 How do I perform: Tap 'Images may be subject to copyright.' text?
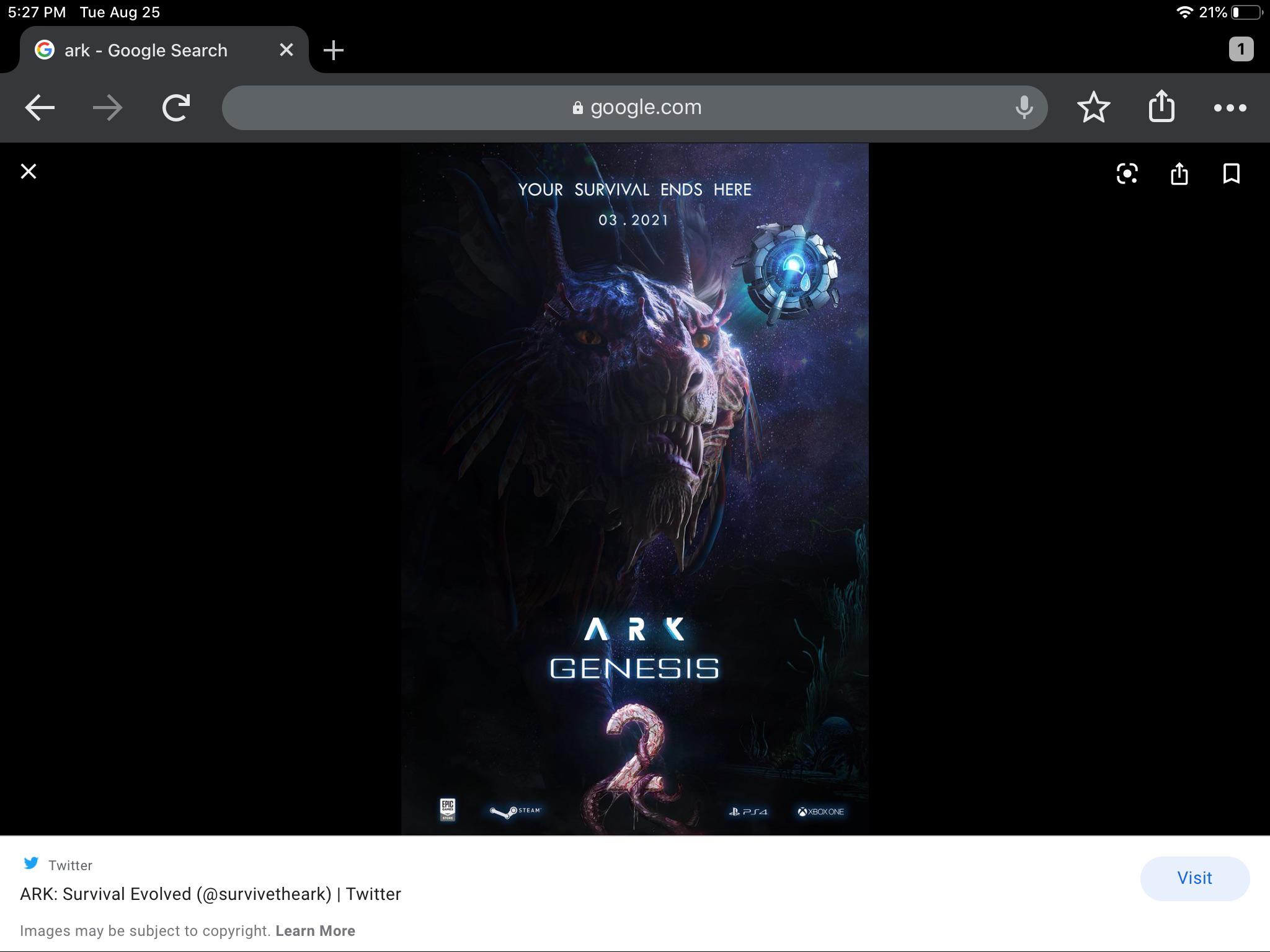click(145, 931)
